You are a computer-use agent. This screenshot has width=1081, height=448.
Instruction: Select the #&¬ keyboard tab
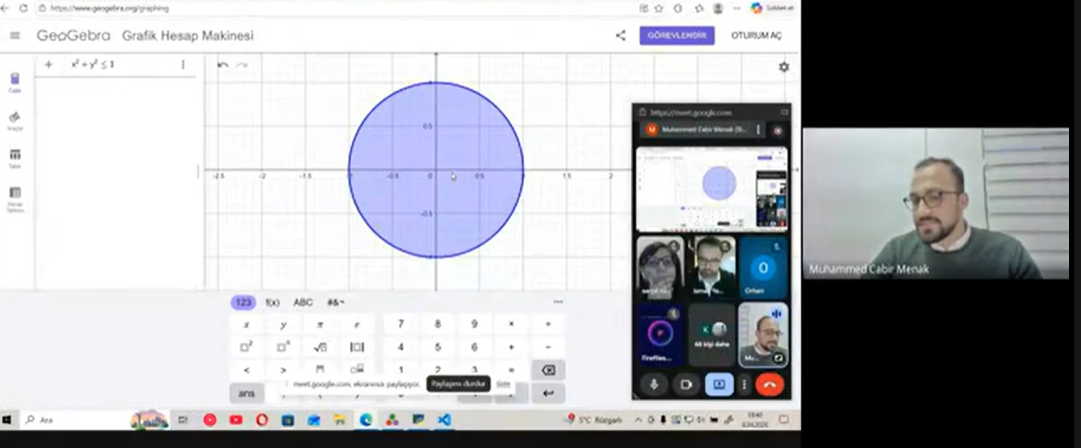point(336,303)
